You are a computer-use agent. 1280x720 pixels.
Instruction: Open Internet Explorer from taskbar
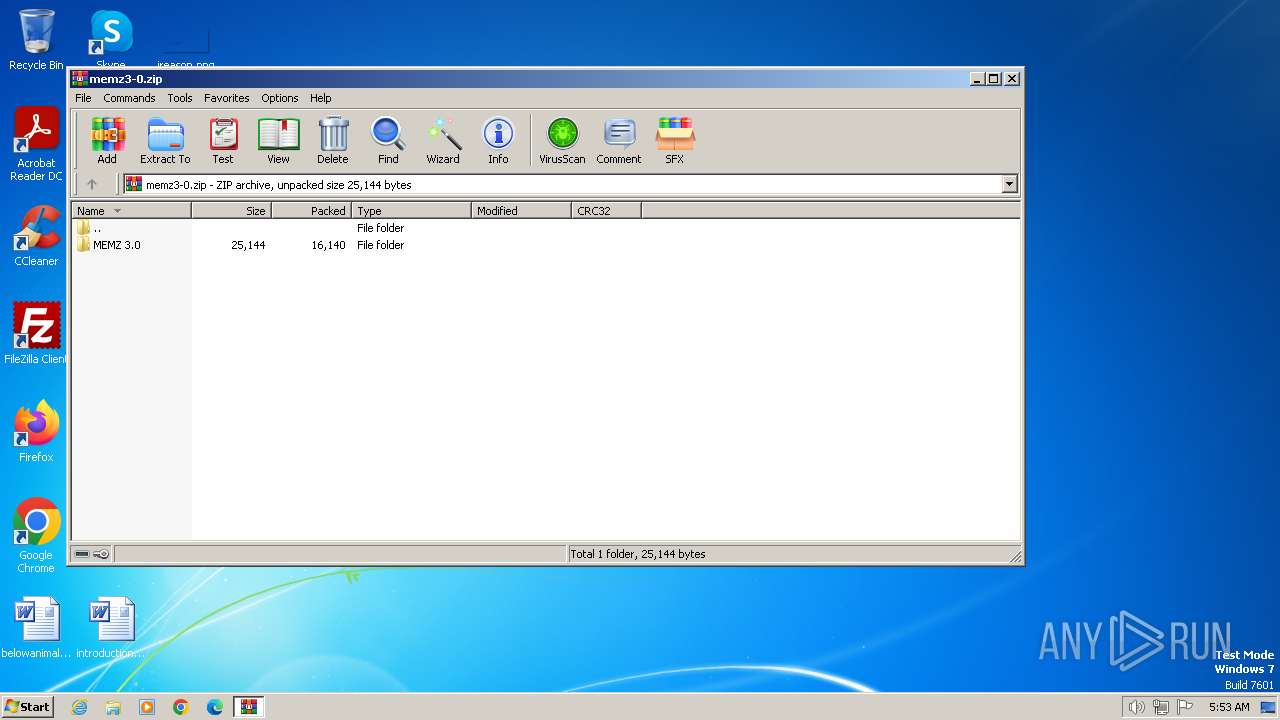79,707
